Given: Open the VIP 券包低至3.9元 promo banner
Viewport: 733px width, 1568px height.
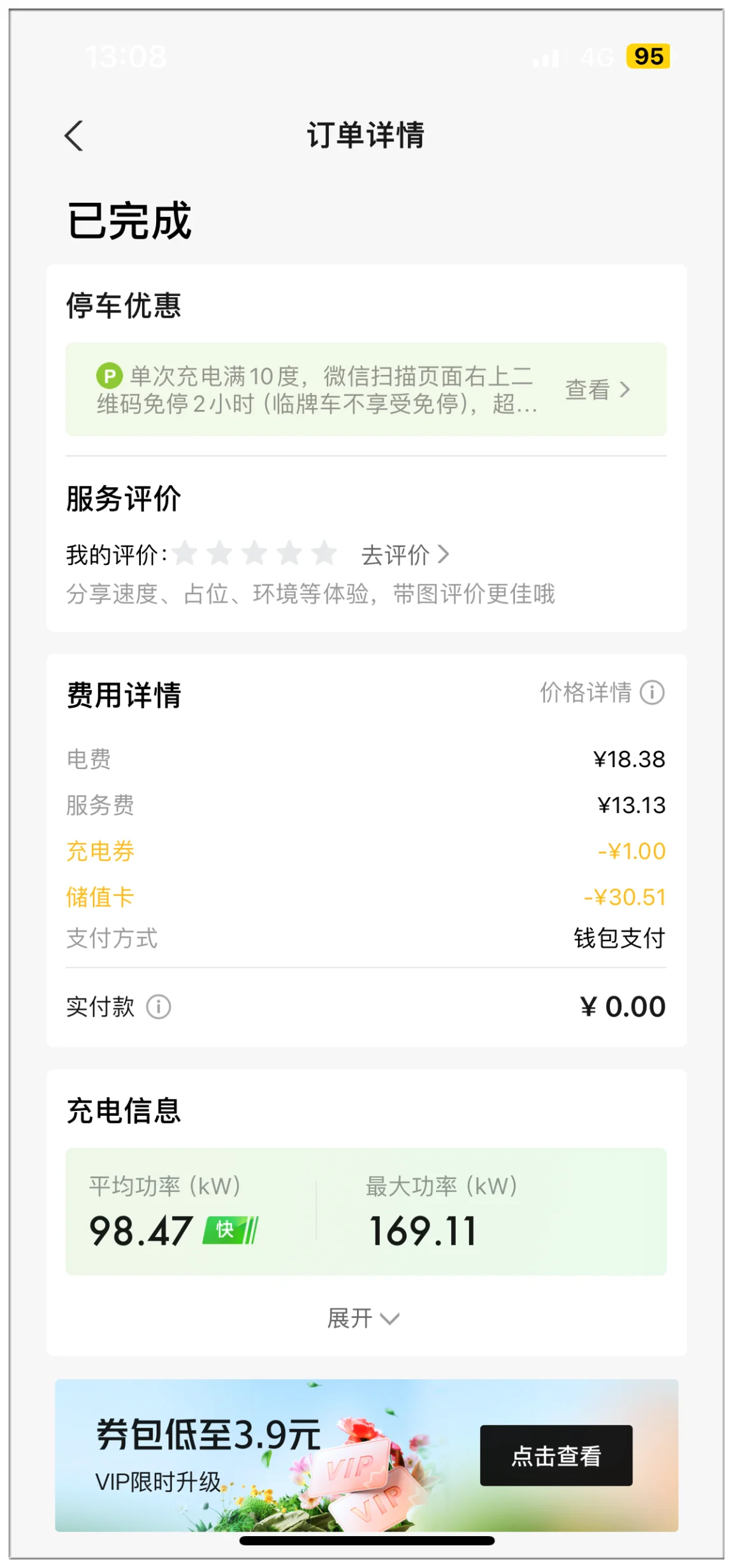Looking at the screenshot, I should [366, 1455].
